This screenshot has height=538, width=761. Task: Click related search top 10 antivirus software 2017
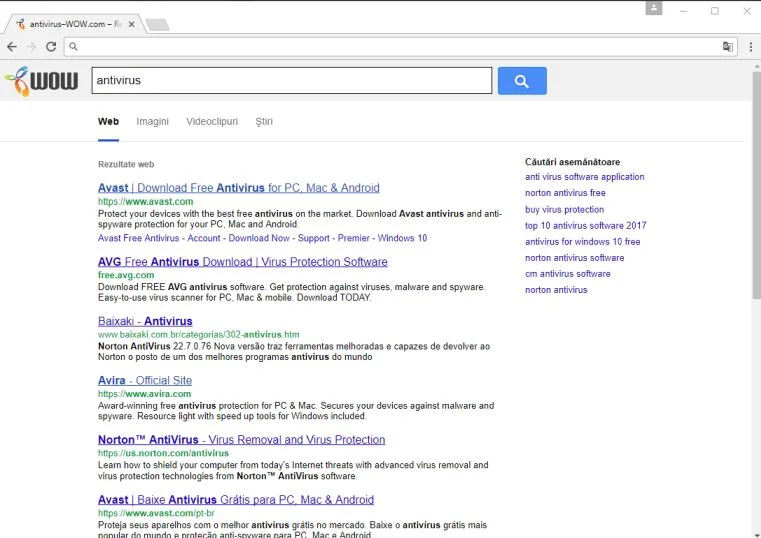click(x=586, y=226)
